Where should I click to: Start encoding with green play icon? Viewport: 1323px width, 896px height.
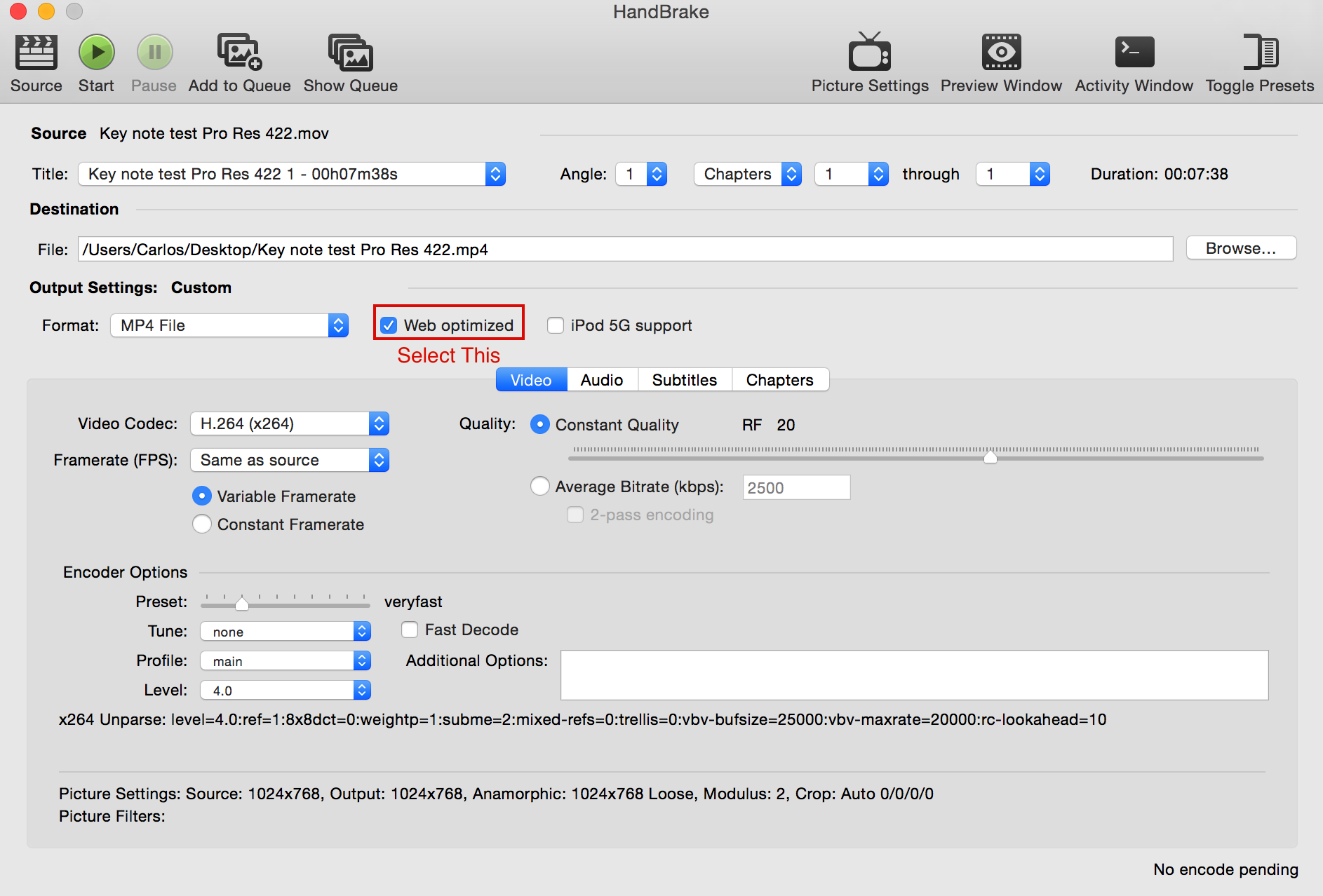pyautogui.click(x=96, y=53)
